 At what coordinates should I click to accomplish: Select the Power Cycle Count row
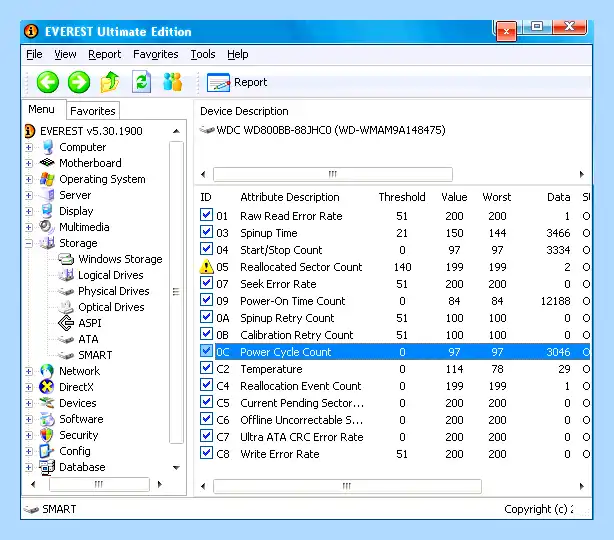394,352
